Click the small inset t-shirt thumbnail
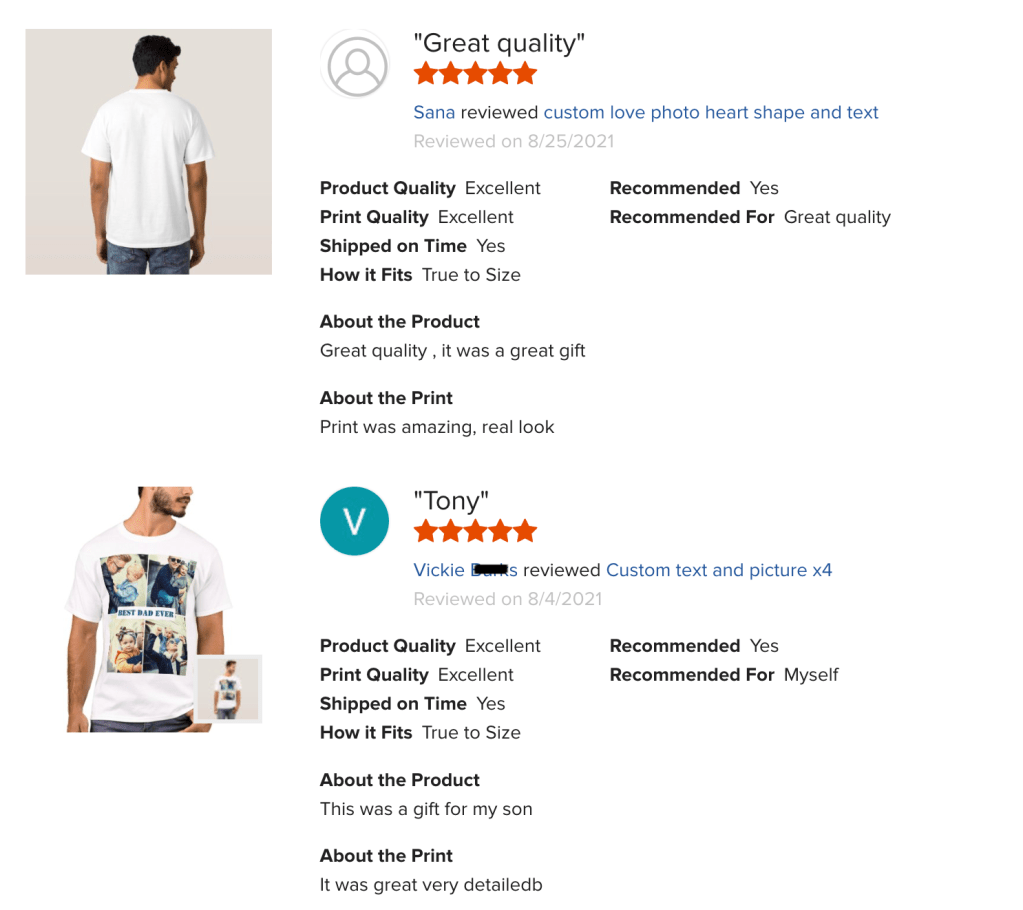This screenshot has width=1023, height=910. coord(228,688)
